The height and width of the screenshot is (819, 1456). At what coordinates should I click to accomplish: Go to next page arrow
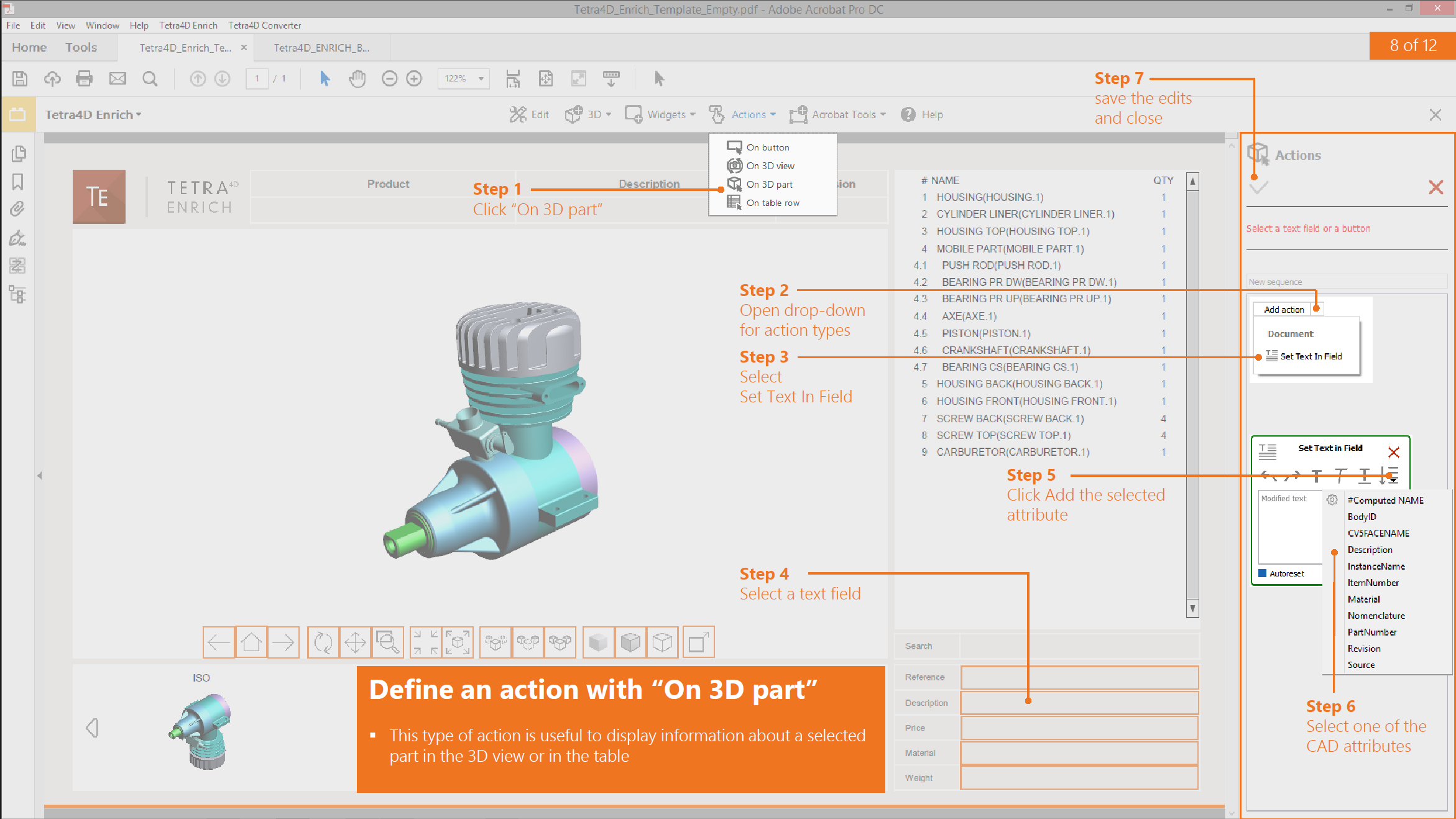tap(223, 78)
